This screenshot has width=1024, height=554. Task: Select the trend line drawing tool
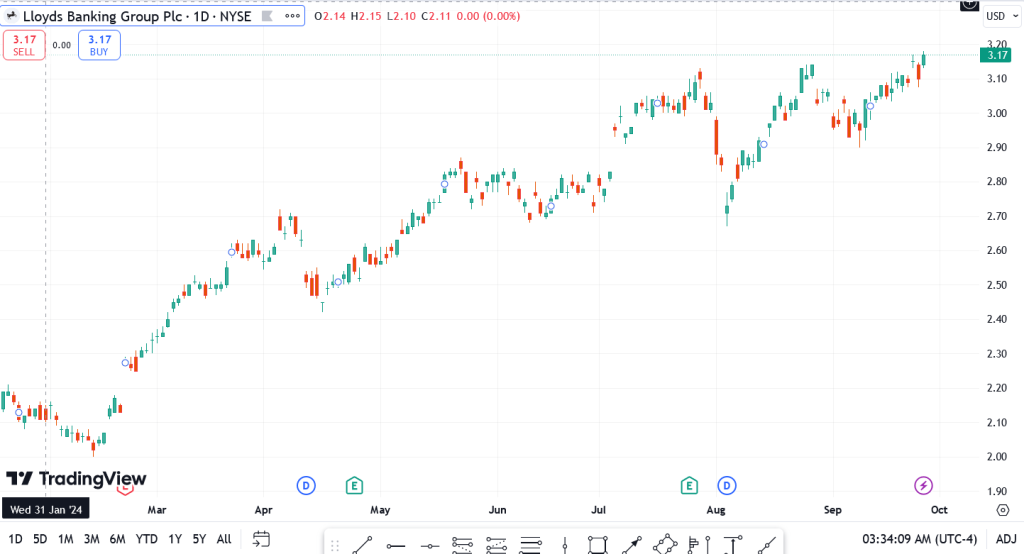tap(362, 544)
